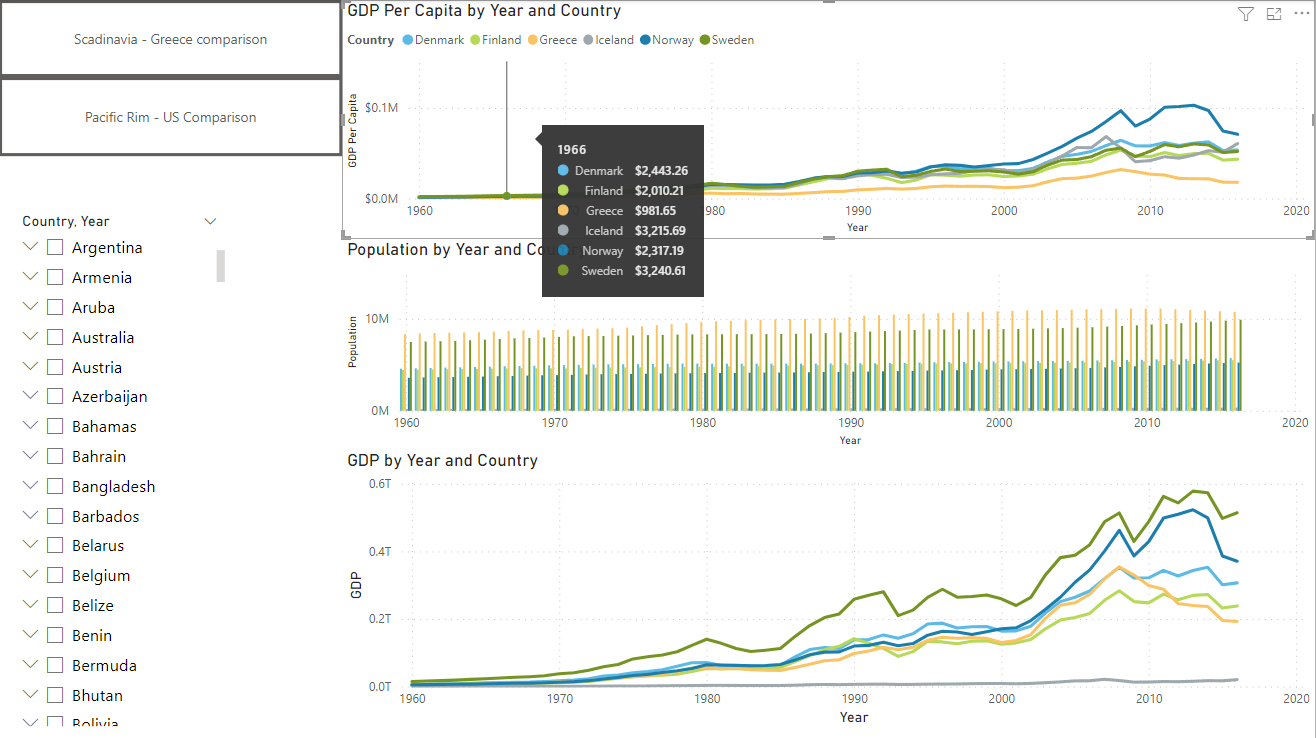Switch to Pacific Rim - US Comparison view
This screenshot has height=738, width=1316.
pyautogui.click(x=170, y=117)
